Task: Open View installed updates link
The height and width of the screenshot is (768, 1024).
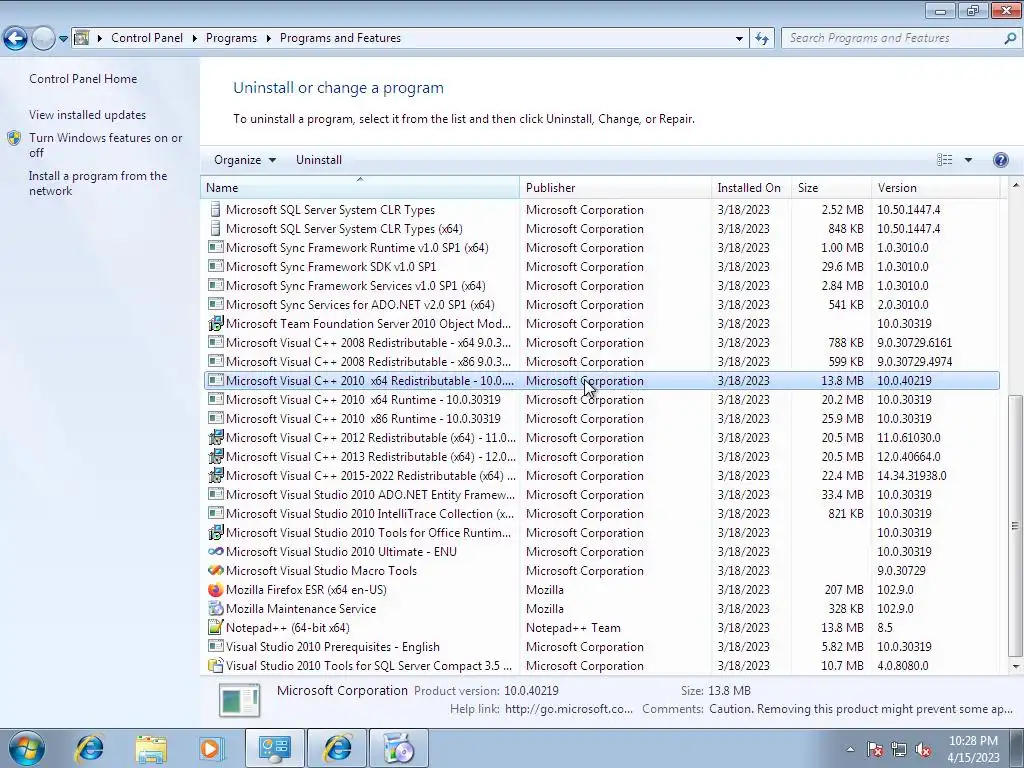Action: click(x=88, y=114)
